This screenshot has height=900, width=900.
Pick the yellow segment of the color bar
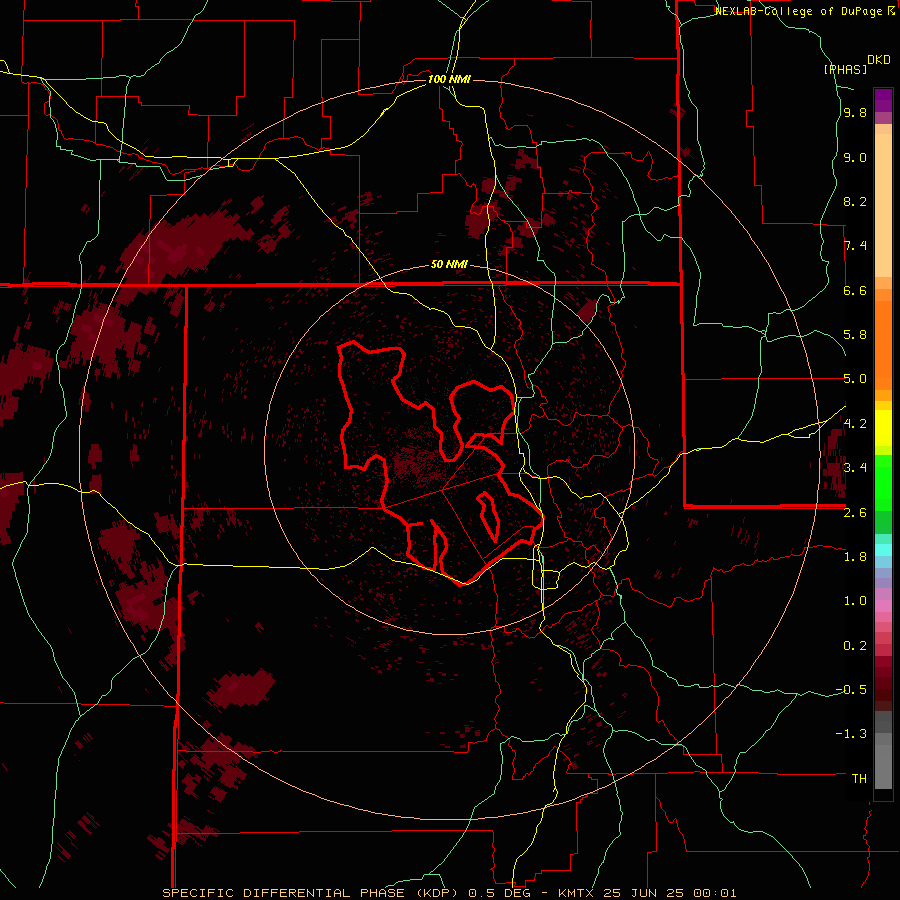[883, 428]
